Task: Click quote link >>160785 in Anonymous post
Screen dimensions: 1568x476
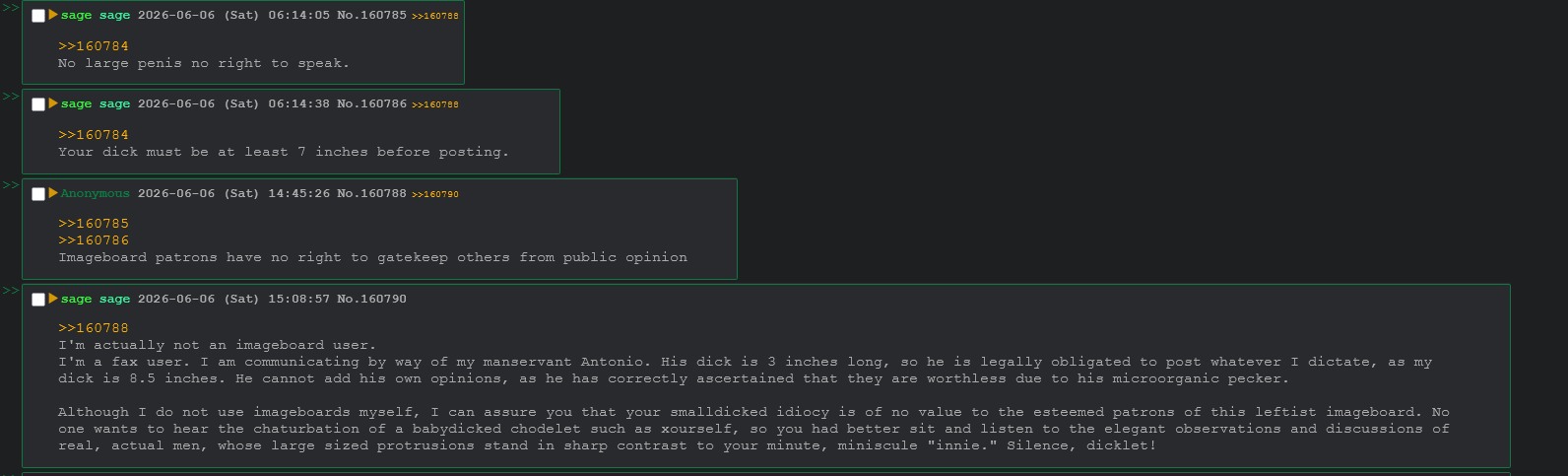Action: (94, 224)
